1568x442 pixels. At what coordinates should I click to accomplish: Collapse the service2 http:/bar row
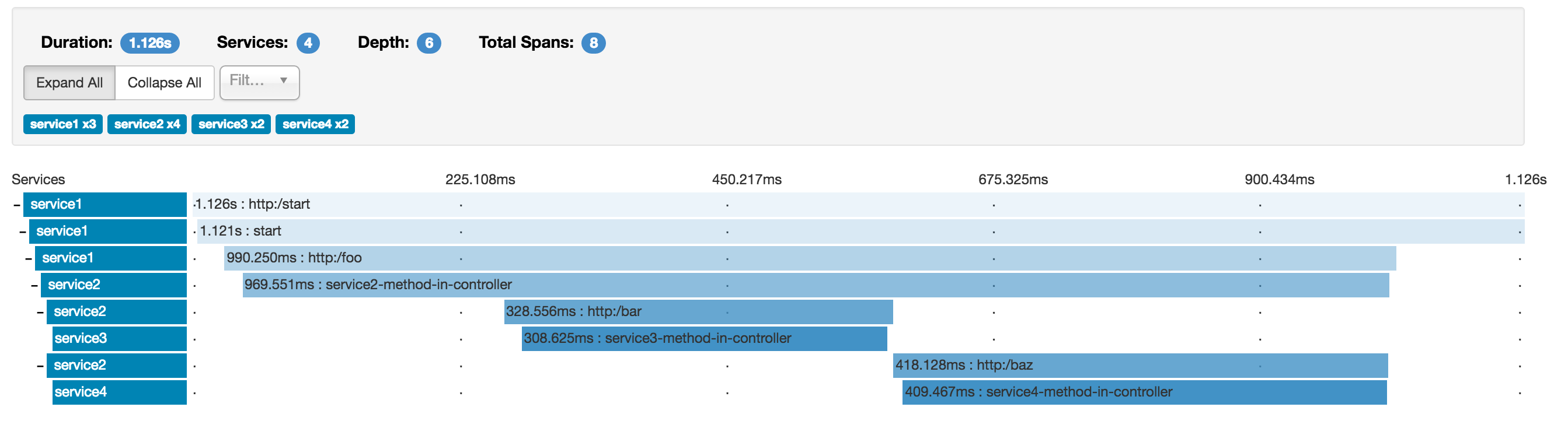pos(40,312)
